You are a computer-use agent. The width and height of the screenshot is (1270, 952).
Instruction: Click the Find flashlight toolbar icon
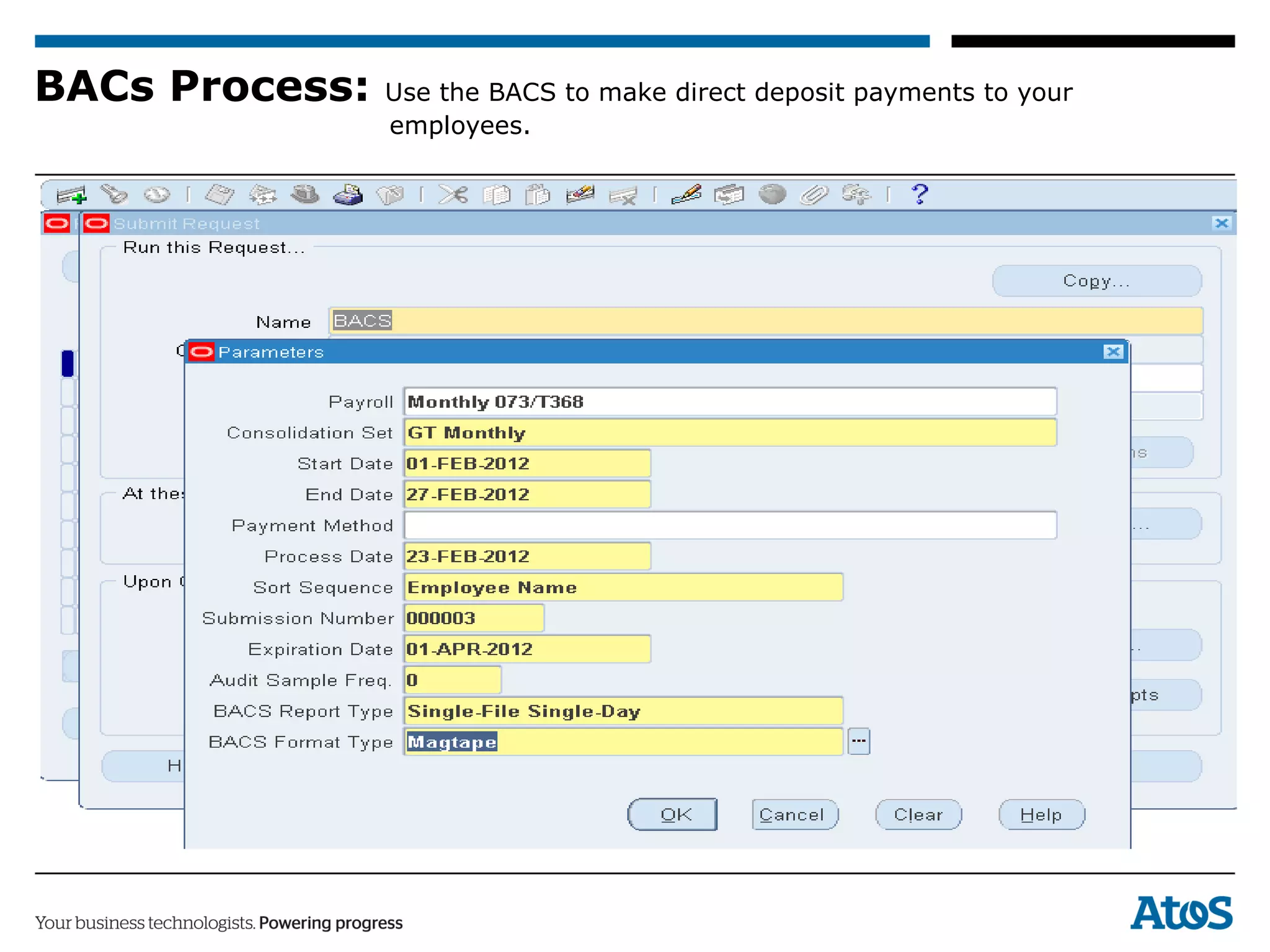pyautogui.click(x=114, y=195)
